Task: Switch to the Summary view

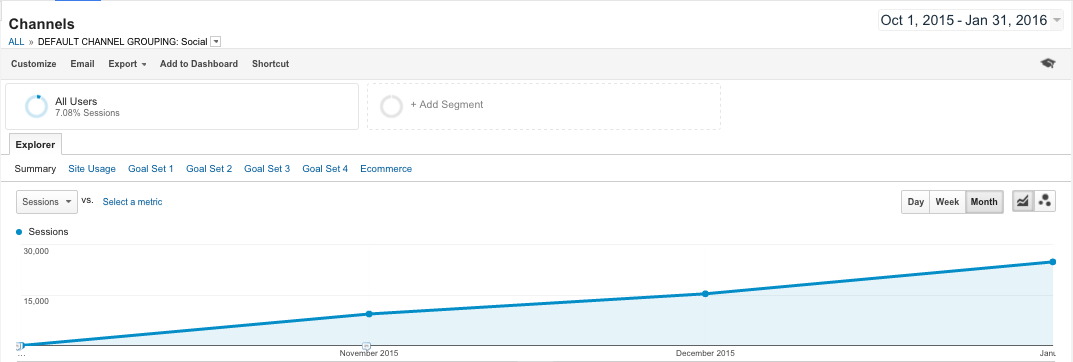Action: pyautogui.click(x=35, y=168)
